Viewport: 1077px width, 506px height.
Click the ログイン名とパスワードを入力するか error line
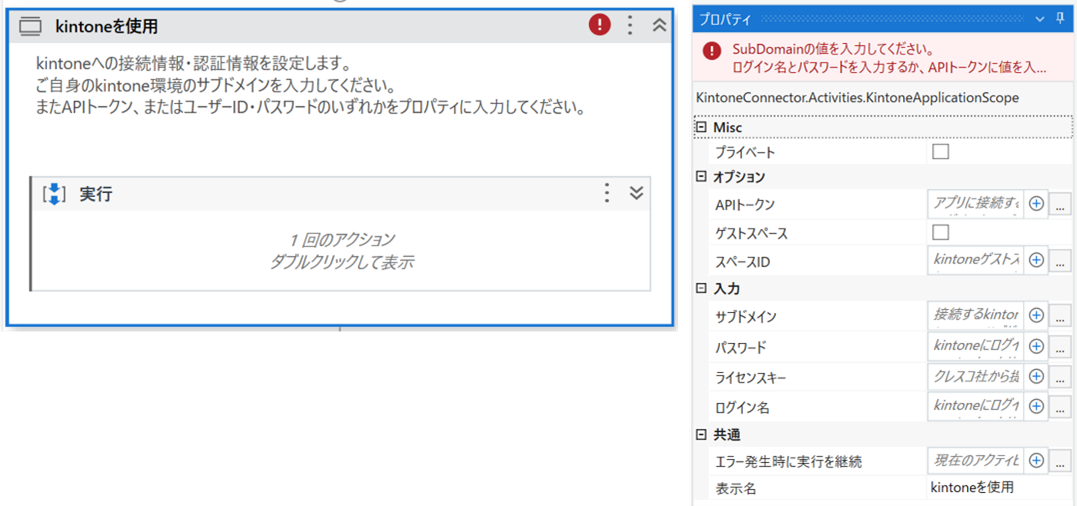pos(889,67)
